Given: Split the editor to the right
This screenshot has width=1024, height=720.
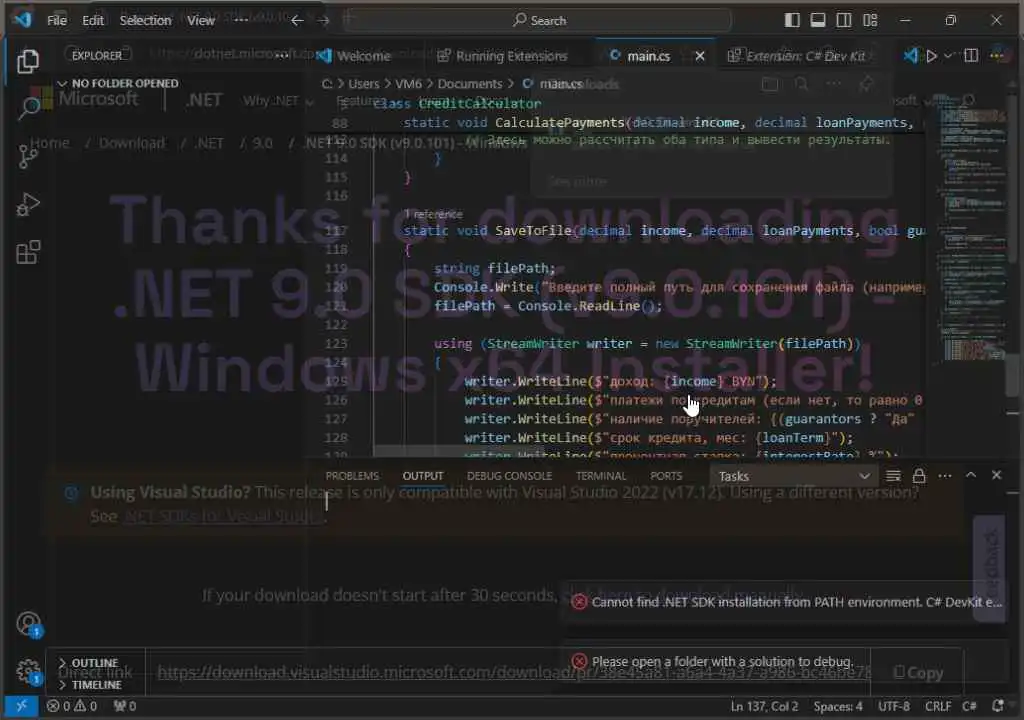Looking at the screenshot, I should (x=971, y=56).
